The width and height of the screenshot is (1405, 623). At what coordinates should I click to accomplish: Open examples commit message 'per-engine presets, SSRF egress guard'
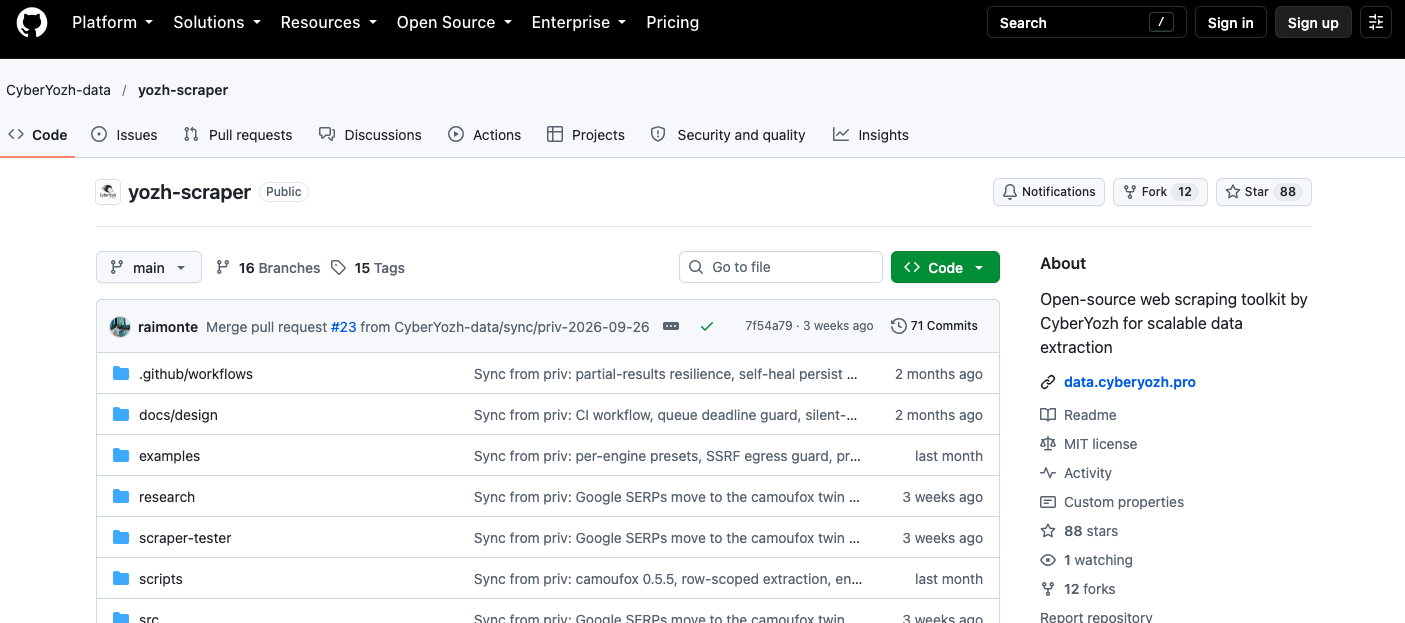tap(667, 456)
